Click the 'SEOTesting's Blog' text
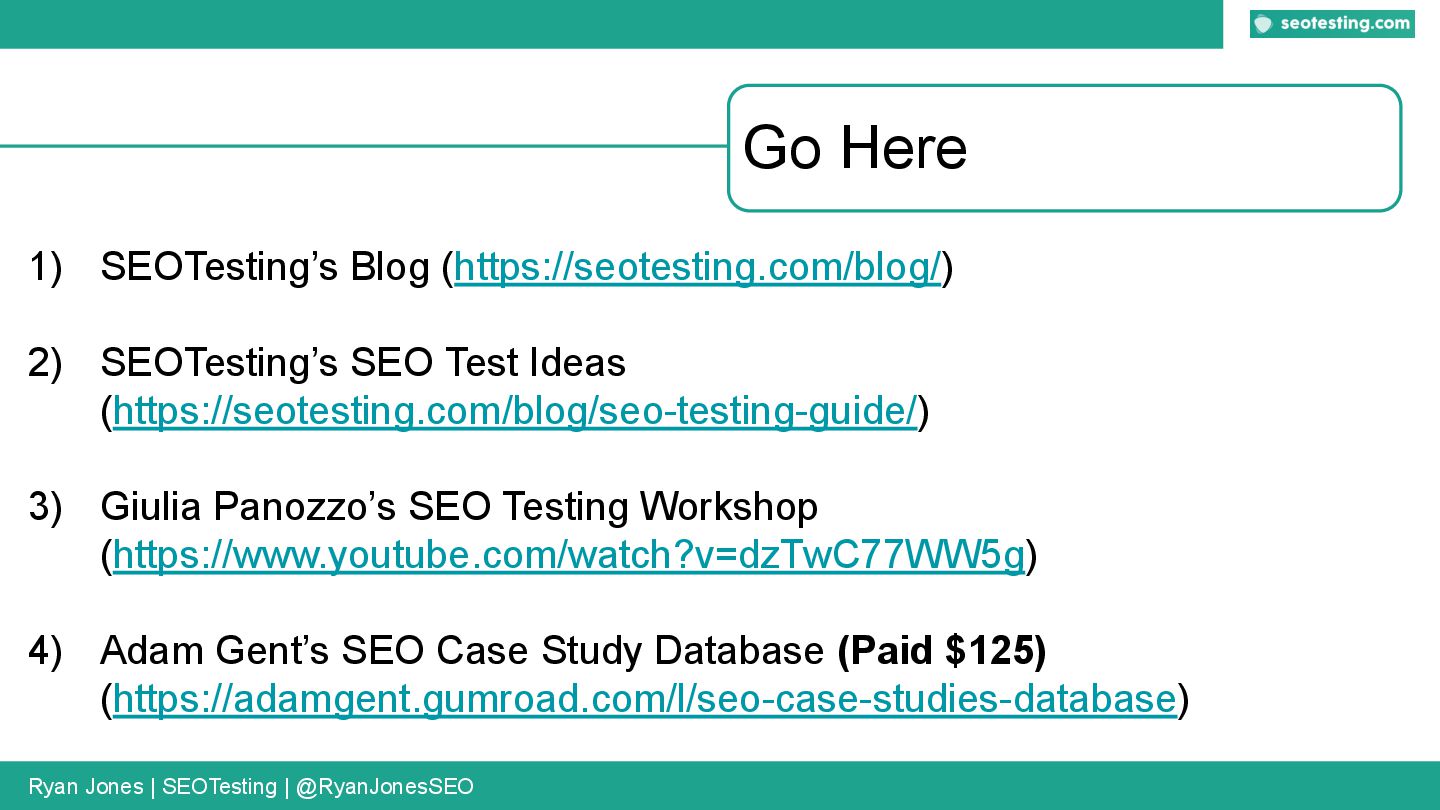The height and width of the screenshot is (810, 1440). tap(265, 268)
